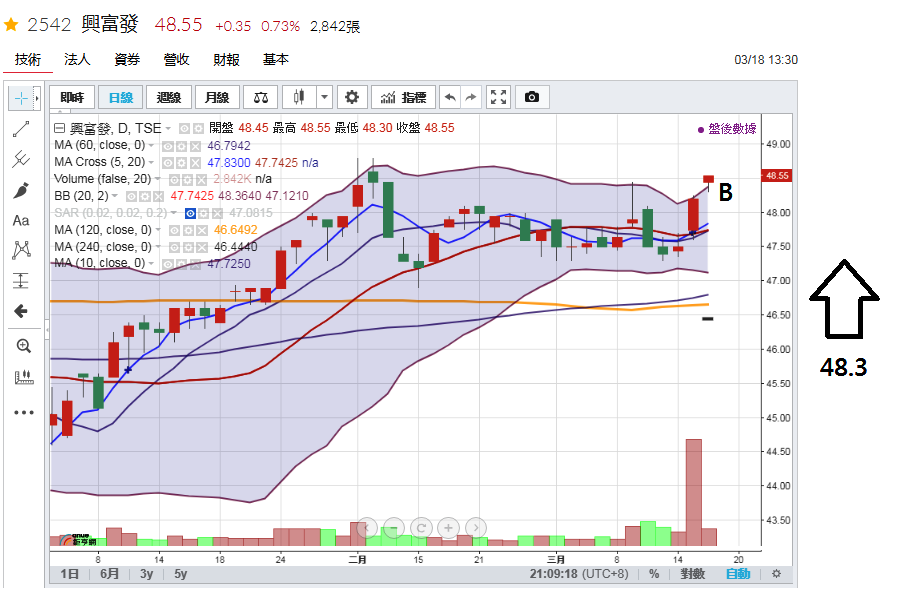Open the 指標 indicators button

pyautogui.click(x=404, y=97)
